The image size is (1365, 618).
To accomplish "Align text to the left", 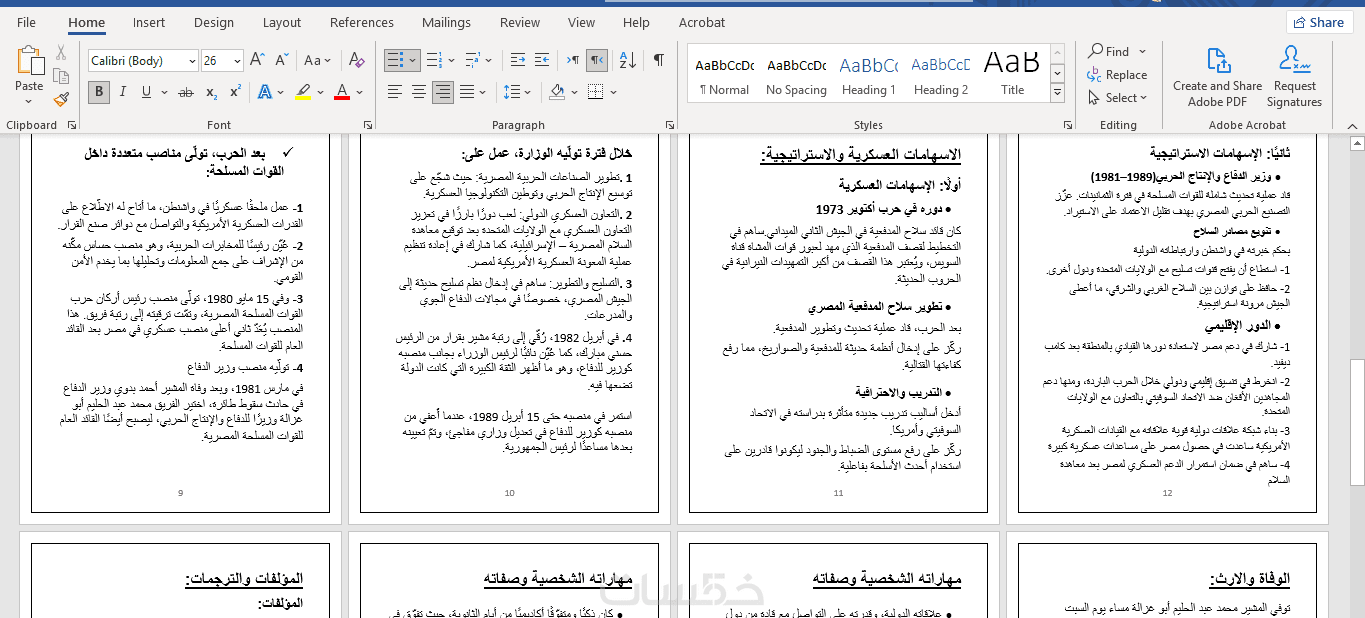I will pyautogui.click(x=394, y=92).
